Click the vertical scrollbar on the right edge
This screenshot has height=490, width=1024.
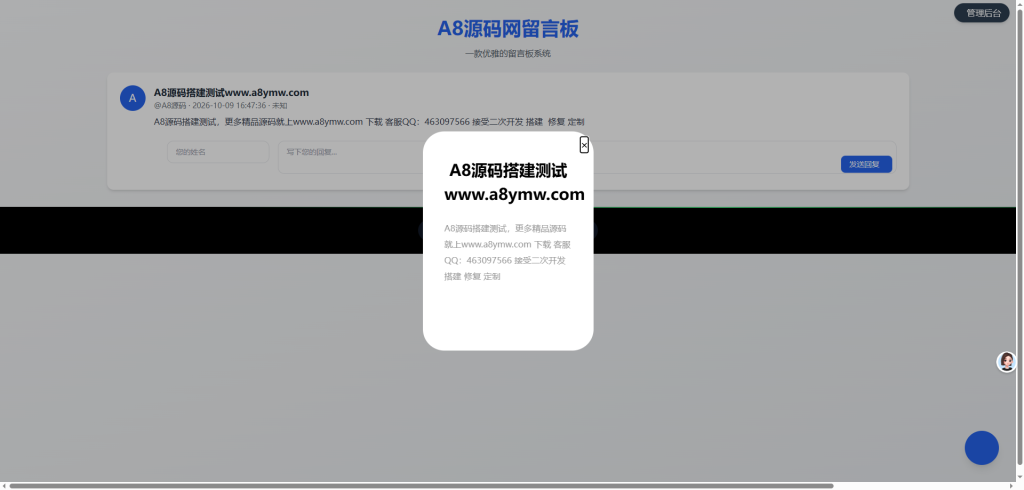coord(1020,235)
